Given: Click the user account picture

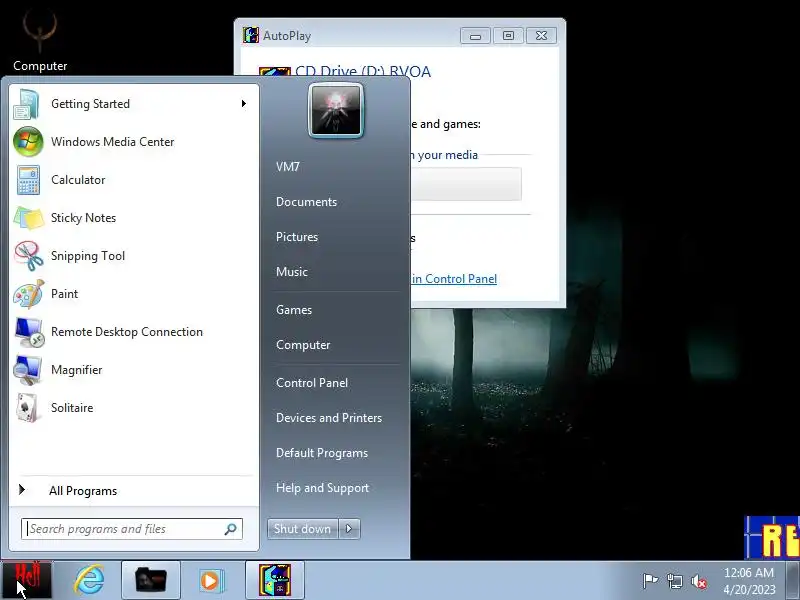Looking at the screenshot, I should point(336,110).
